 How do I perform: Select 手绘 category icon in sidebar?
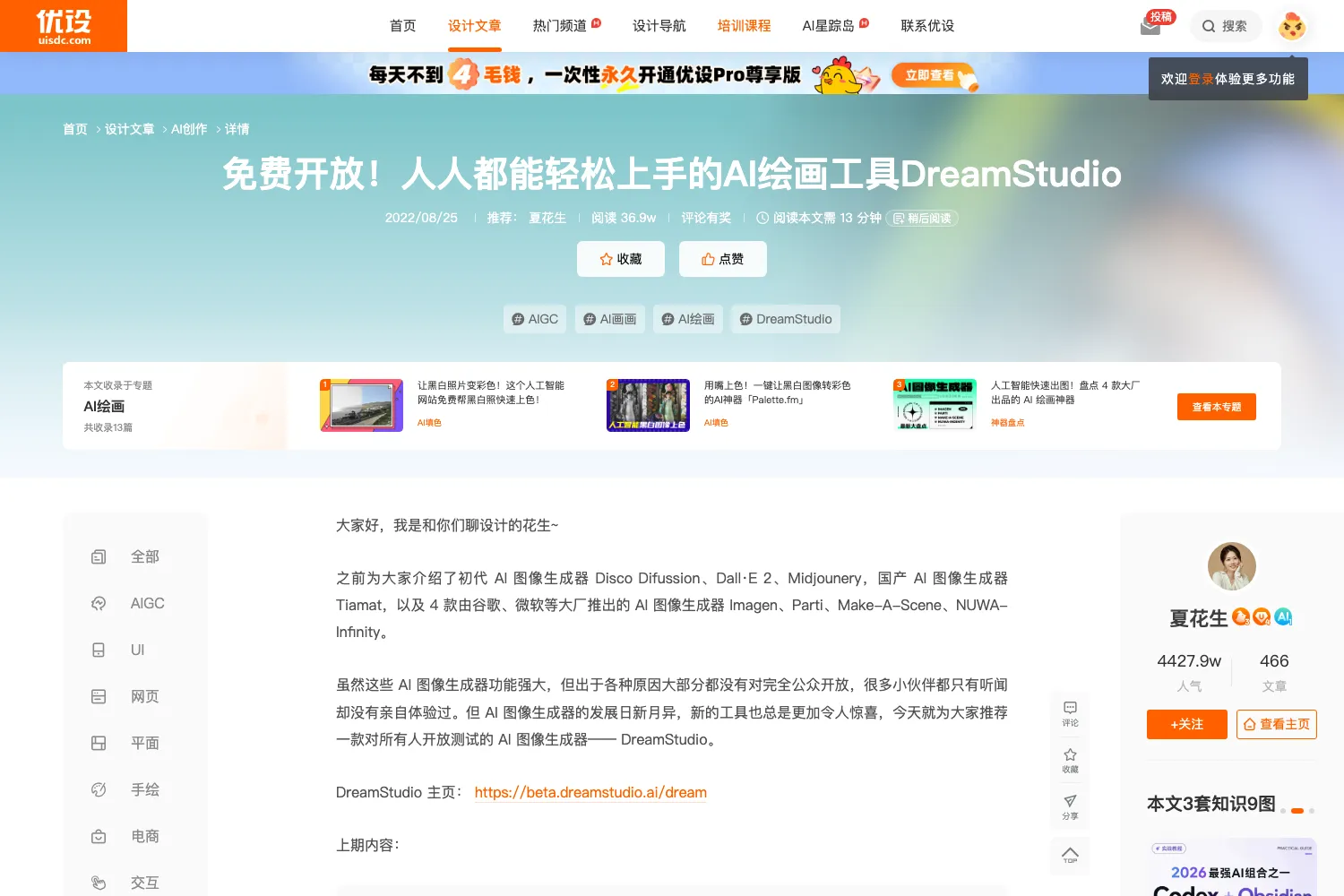(99, 789)
